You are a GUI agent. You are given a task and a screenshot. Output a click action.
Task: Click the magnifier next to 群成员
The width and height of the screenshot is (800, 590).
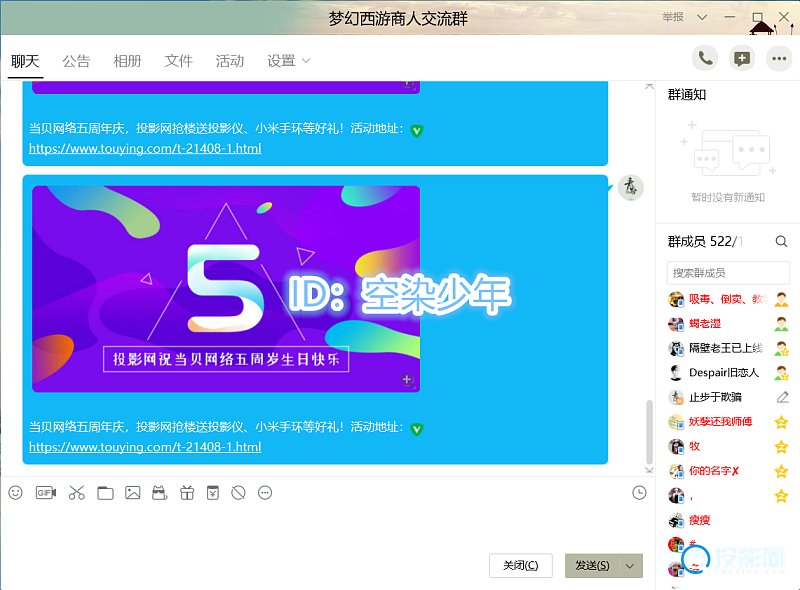[781, 241]
